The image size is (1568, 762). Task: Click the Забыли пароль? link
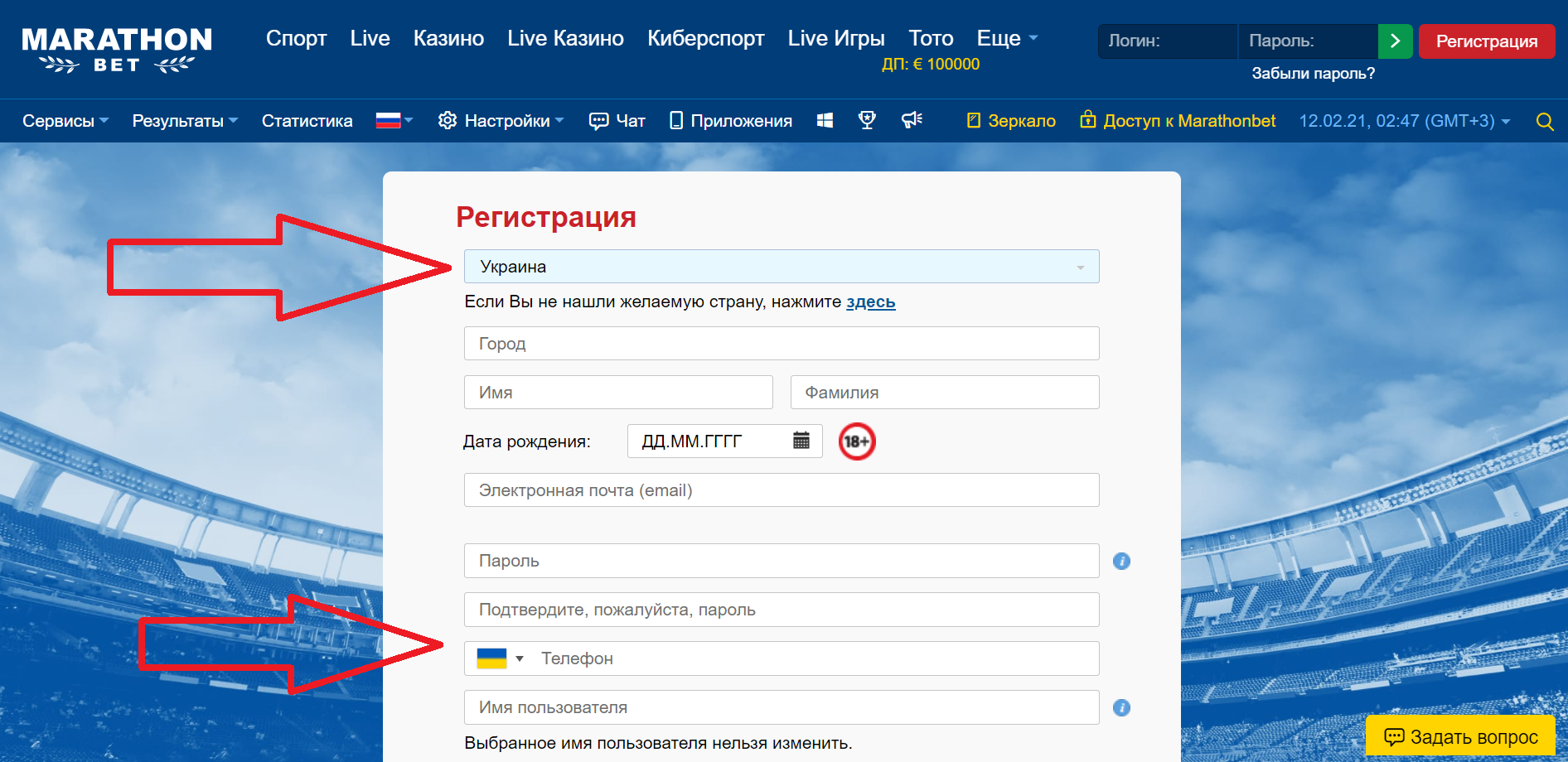pyautogui.click(x=1313, y=74)
